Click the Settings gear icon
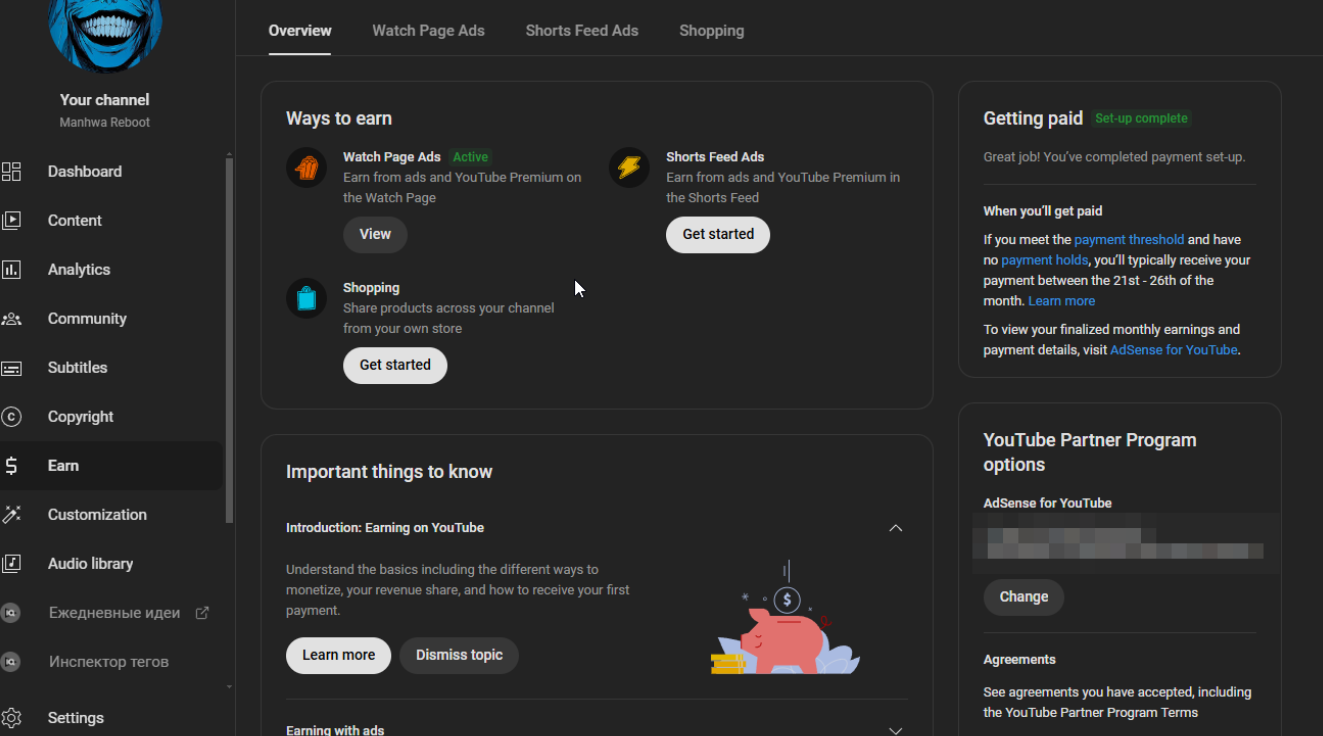Viewport: 1323px width, 736px height. point(11,718)
